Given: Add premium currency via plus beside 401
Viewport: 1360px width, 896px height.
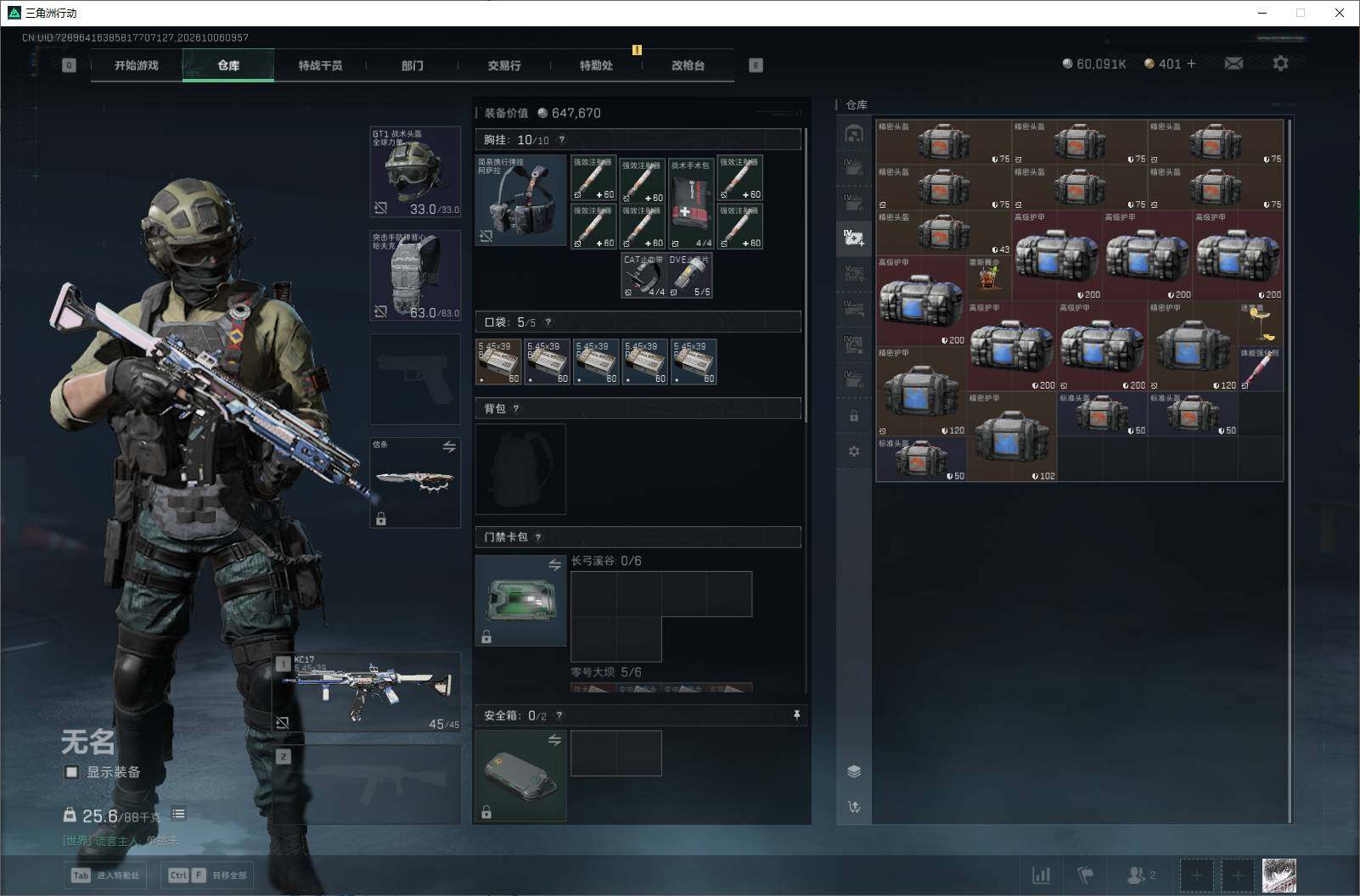Looking at the screenshot, I should pos(1191,64).
